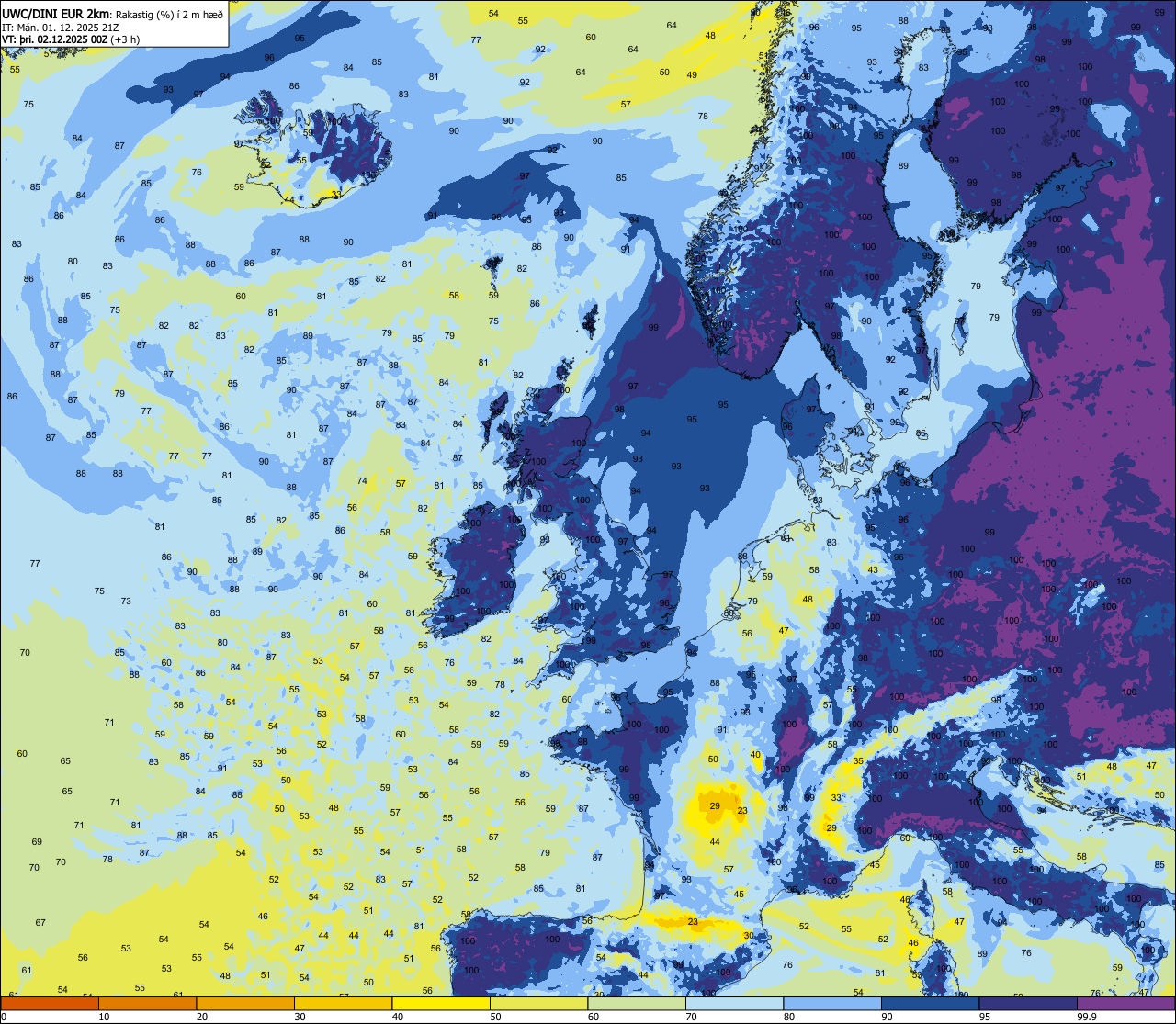Click the legend tick label 90

(x=887, y=1017)
